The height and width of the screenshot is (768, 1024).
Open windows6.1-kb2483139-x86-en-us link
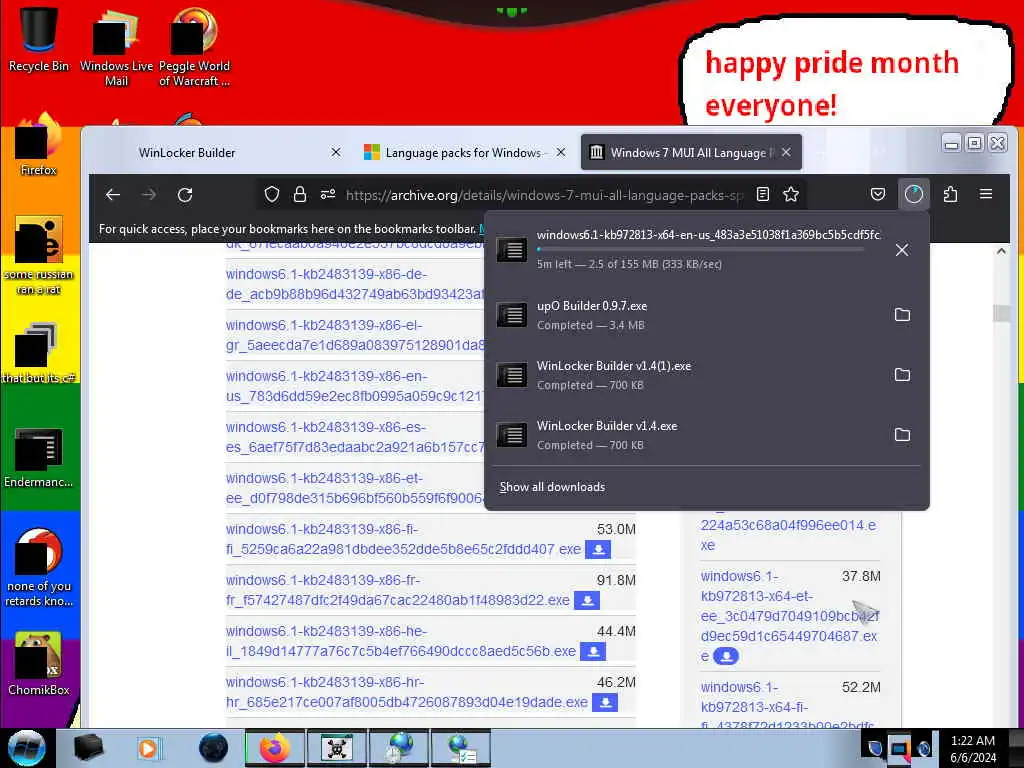tap(356, 386)
